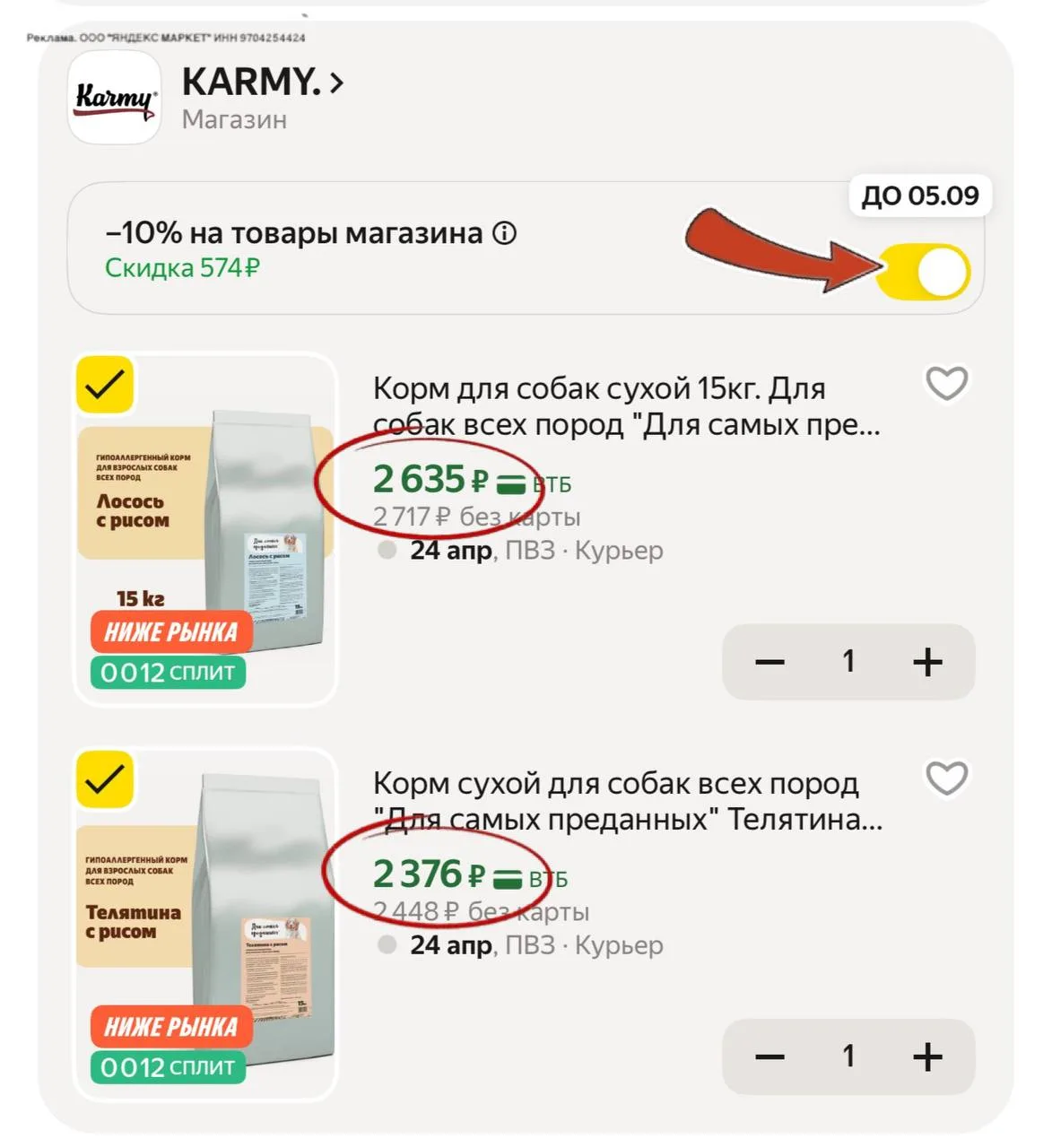Open the Karmy store logo
This screenshot has width=1052, height=1148.
click(x=115, y=97)
